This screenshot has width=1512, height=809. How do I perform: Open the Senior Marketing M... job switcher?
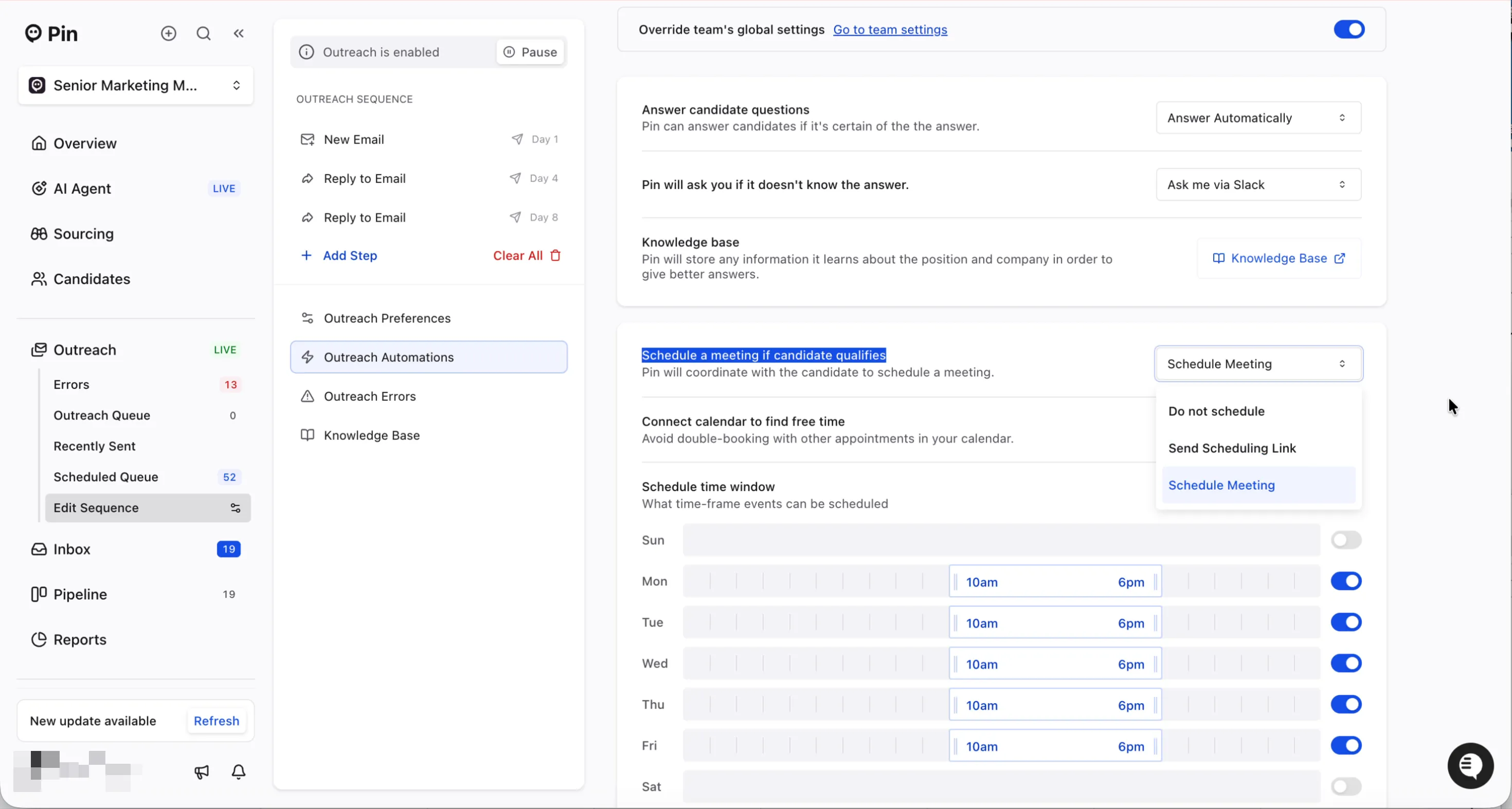click(136, 86)
